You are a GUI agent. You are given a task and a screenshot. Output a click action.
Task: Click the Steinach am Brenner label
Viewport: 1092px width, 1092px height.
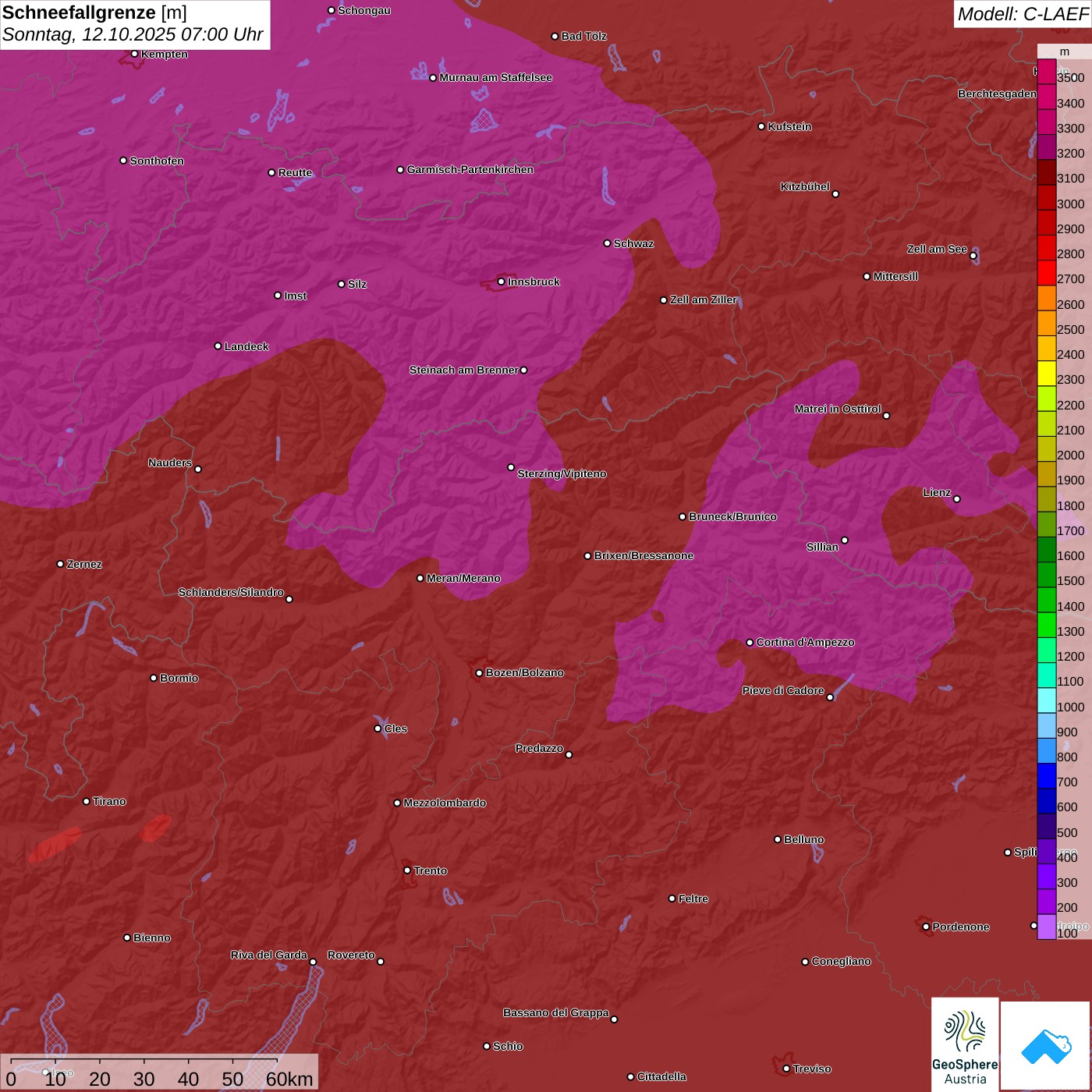(463, 370)
